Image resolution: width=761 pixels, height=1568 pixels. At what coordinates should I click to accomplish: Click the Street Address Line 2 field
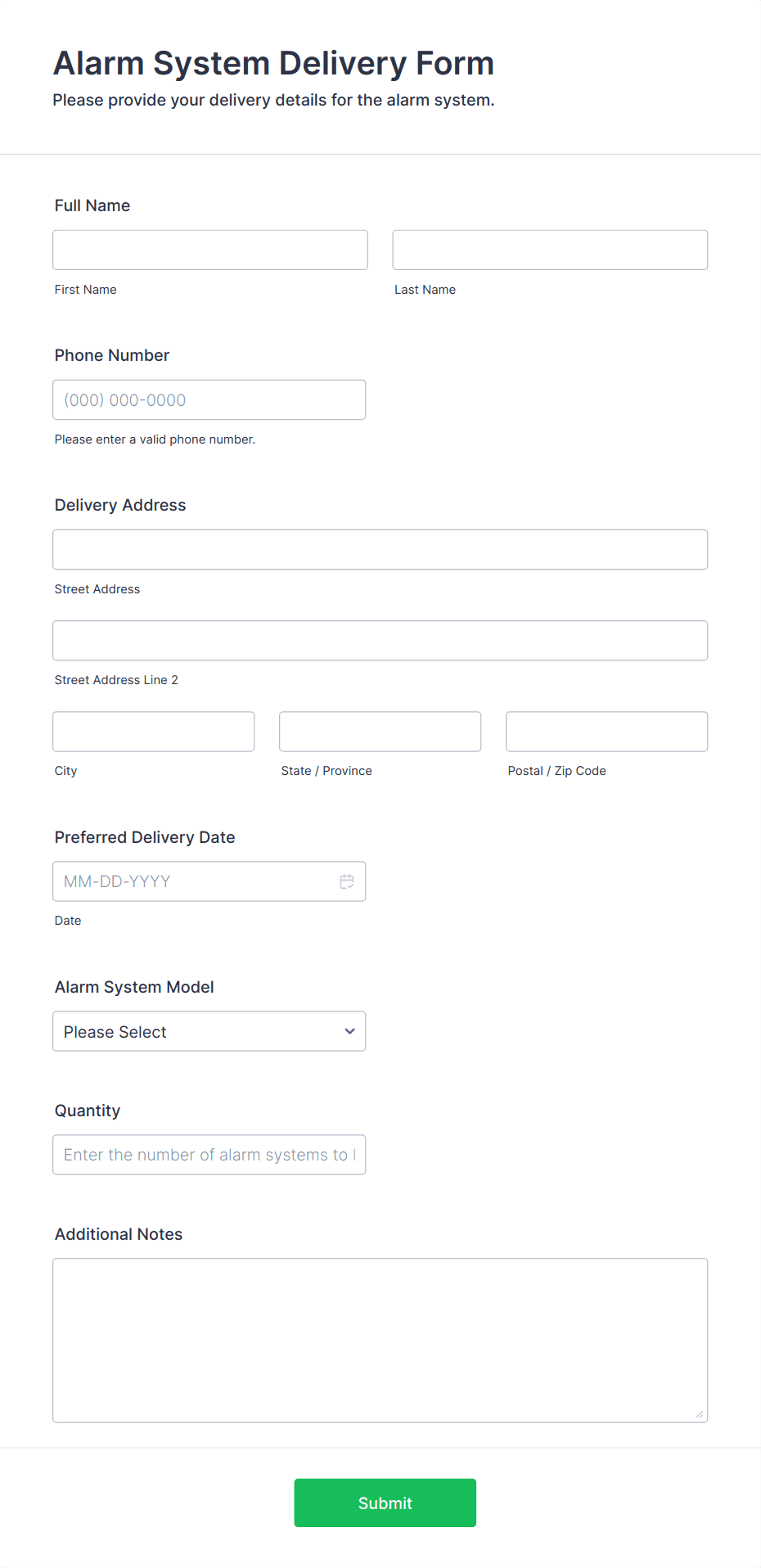(x=380, y=640)
